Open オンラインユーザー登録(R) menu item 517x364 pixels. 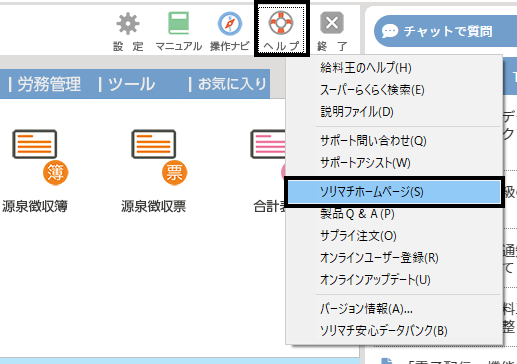tap(394, 258)
